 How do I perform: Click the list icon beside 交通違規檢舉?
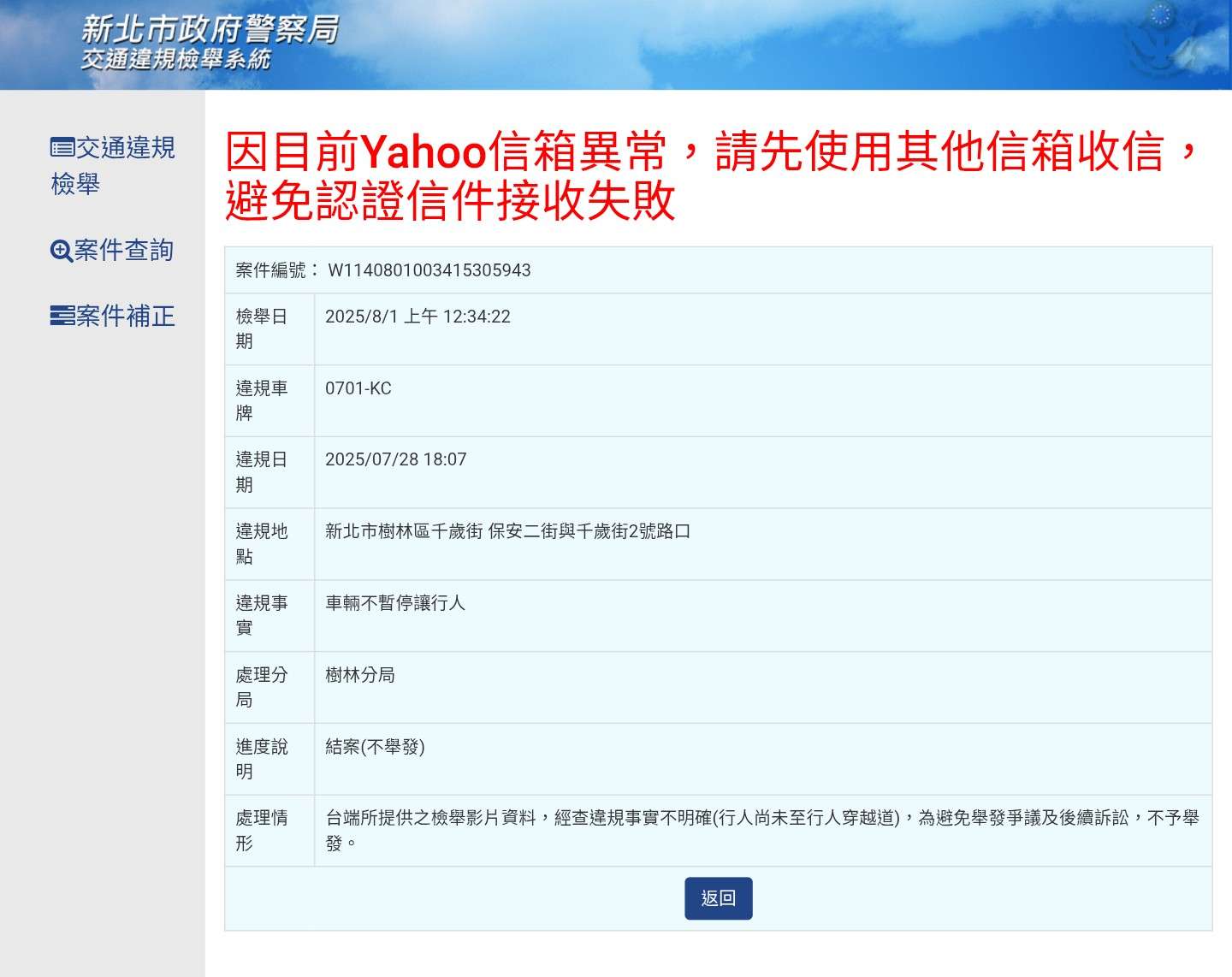coord(62,148)
